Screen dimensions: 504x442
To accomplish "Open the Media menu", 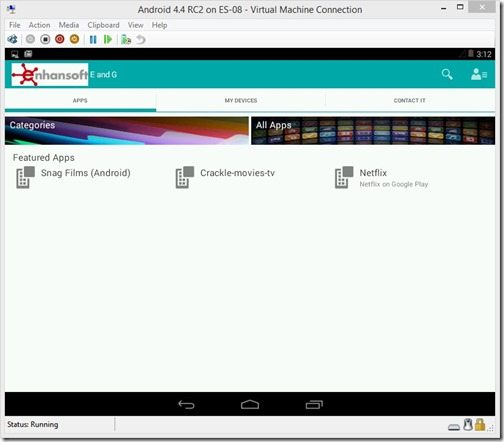I will coord(69,25).
